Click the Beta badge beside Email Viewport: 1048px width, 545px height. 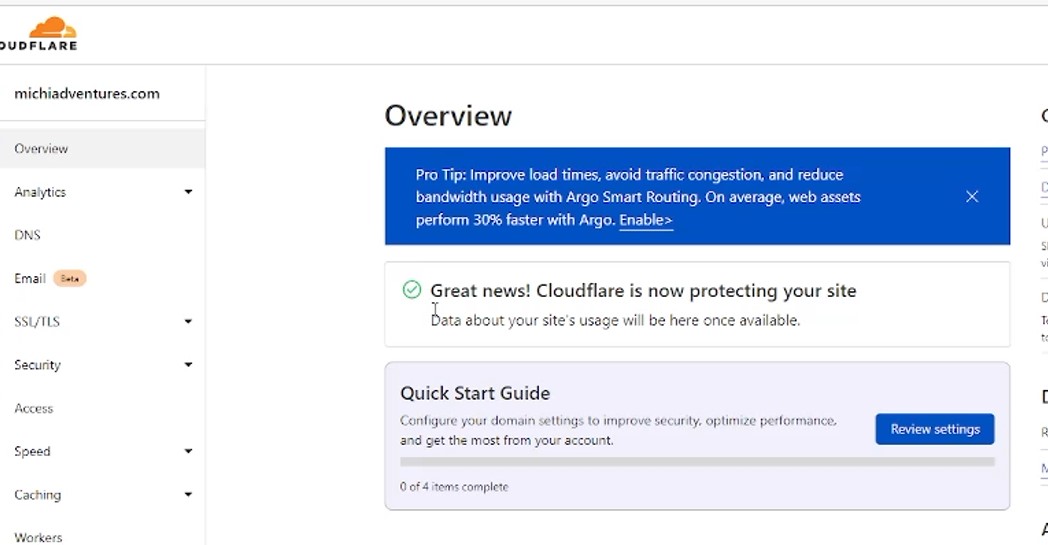70,278
